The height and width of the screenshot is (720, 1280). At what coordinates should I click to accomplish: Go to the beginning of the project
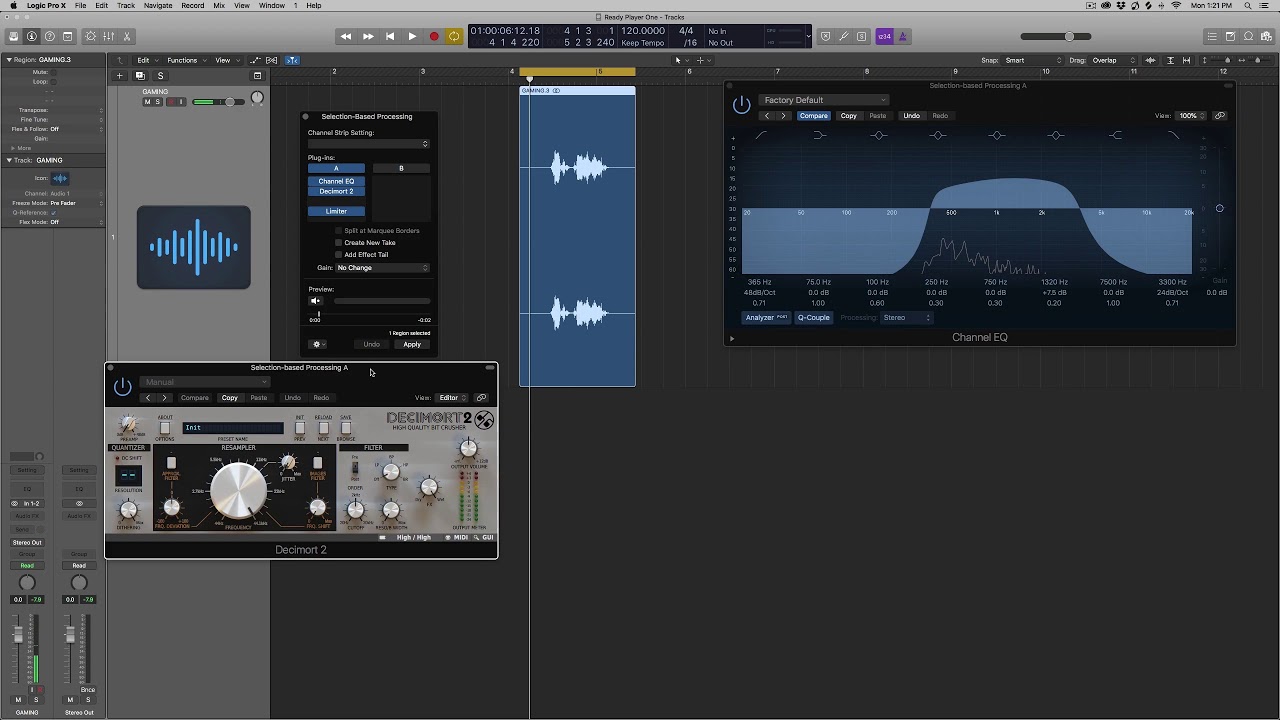point(390,37)
